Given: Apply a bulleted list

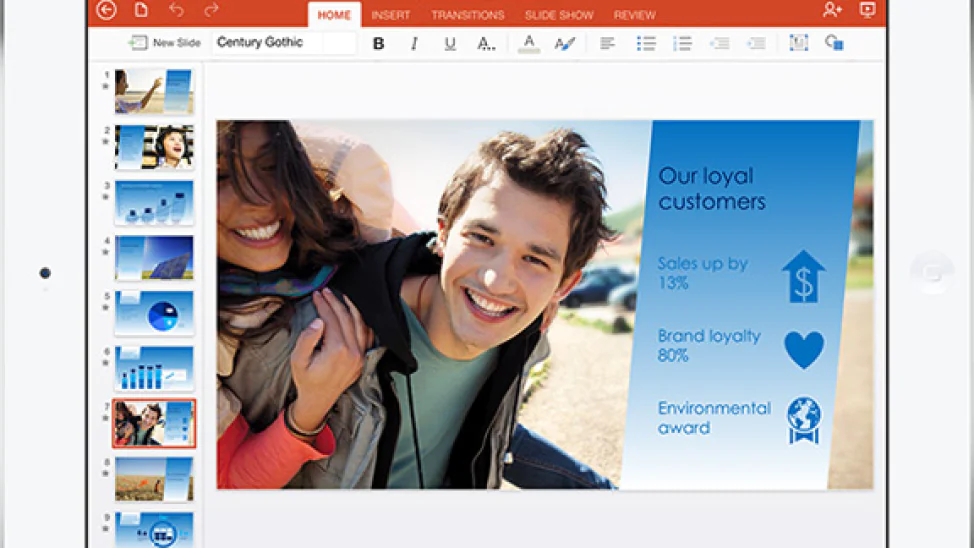Looking at the screenshot, I should tap(646, 43).
